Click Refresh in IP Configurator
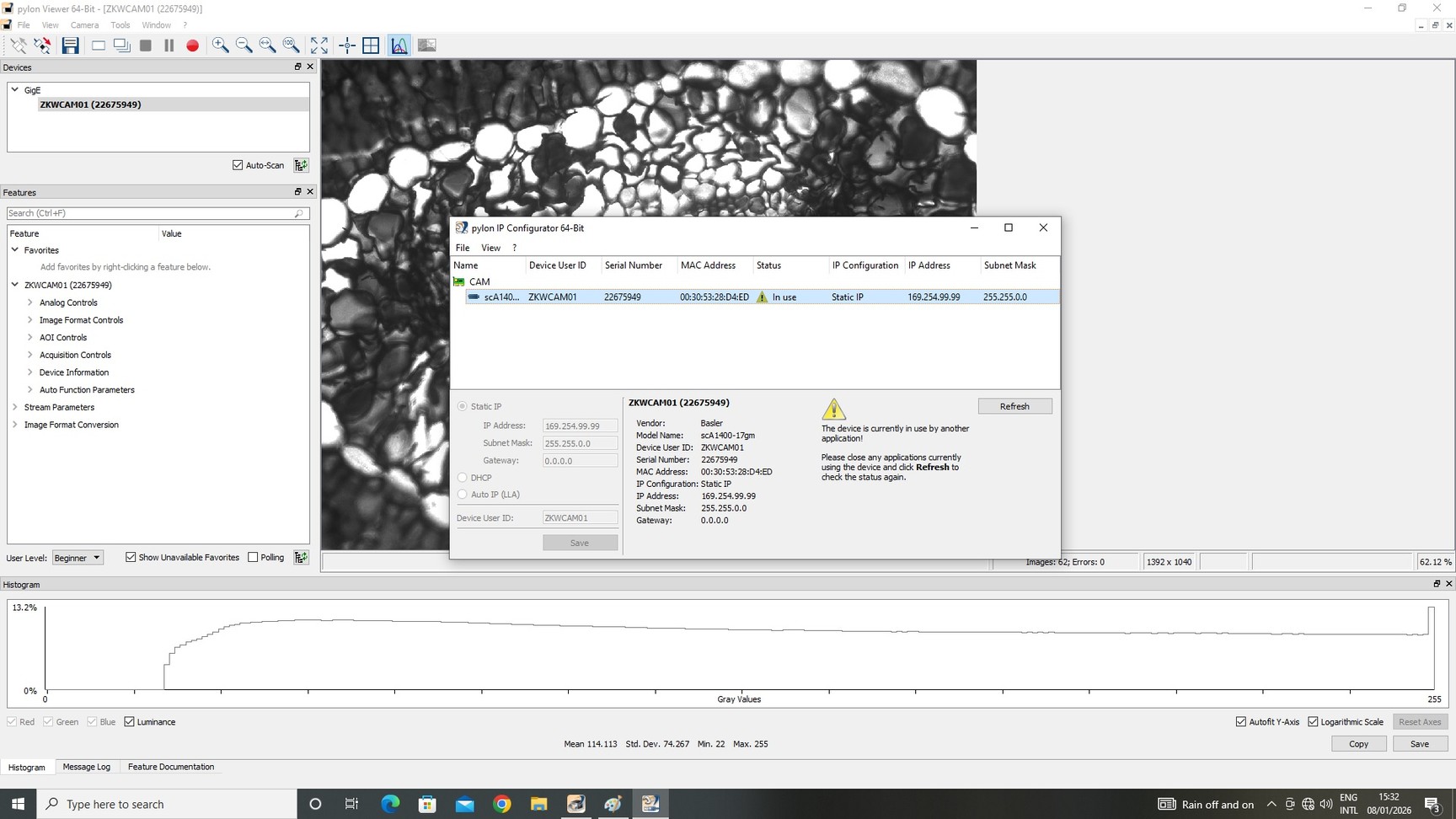The image size is (1456, 819). click(1014, 406)
